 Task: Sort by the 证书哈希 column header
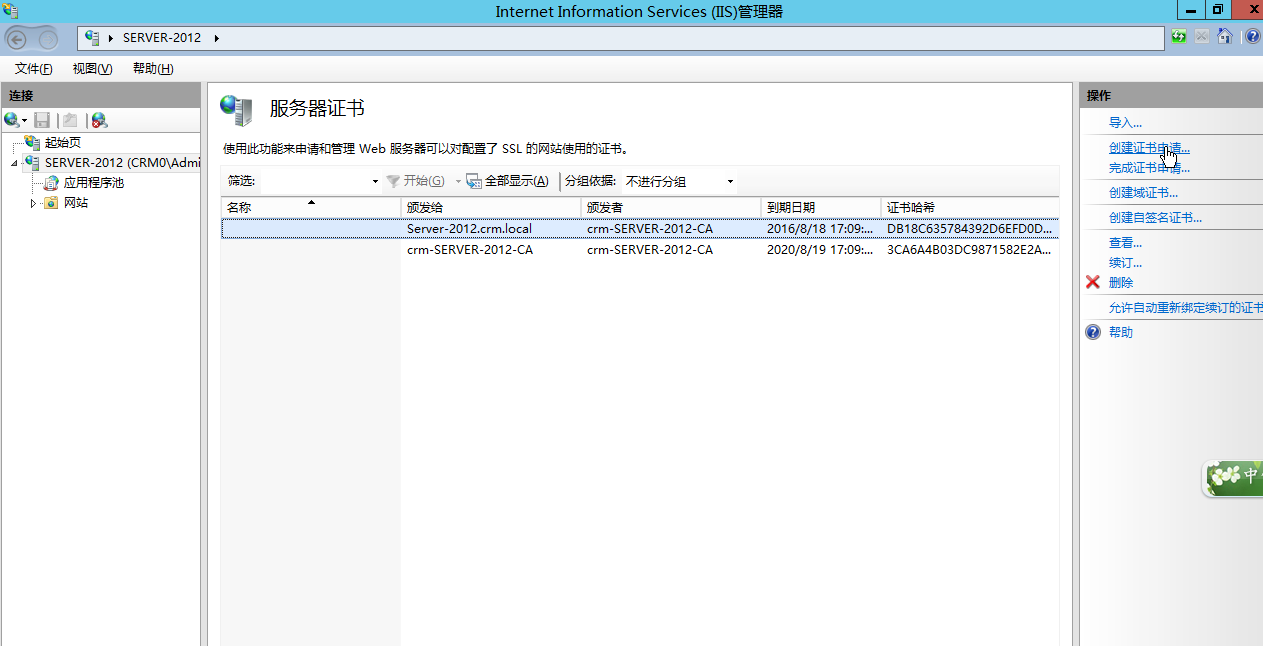[970, 207]
